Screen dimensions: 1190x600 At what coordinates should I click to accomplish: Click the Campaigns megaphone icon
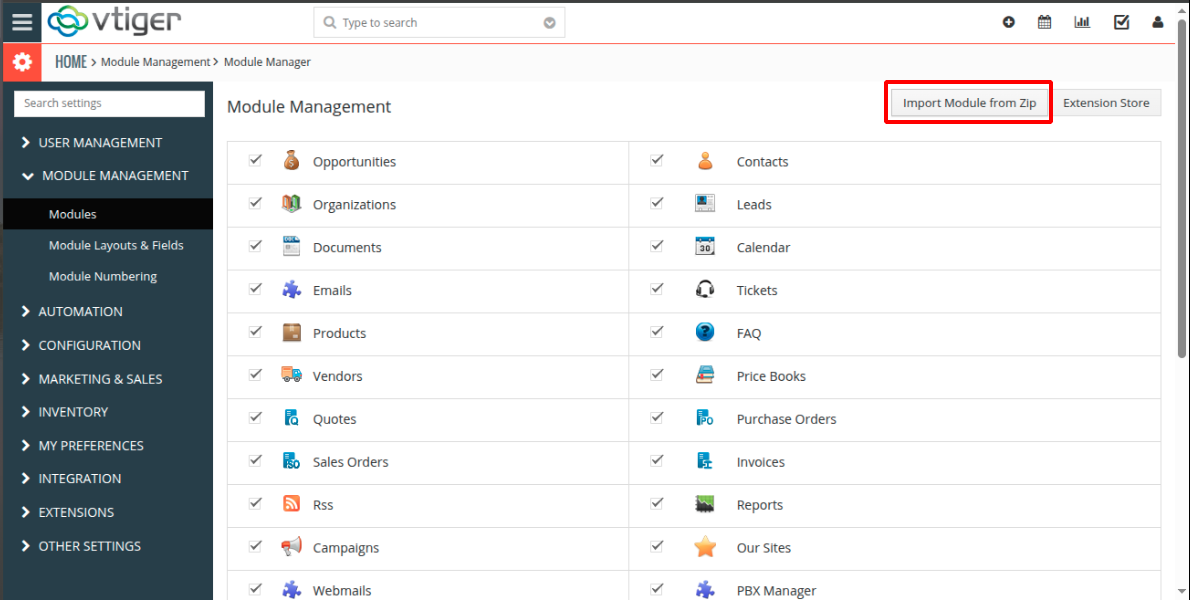291,547
